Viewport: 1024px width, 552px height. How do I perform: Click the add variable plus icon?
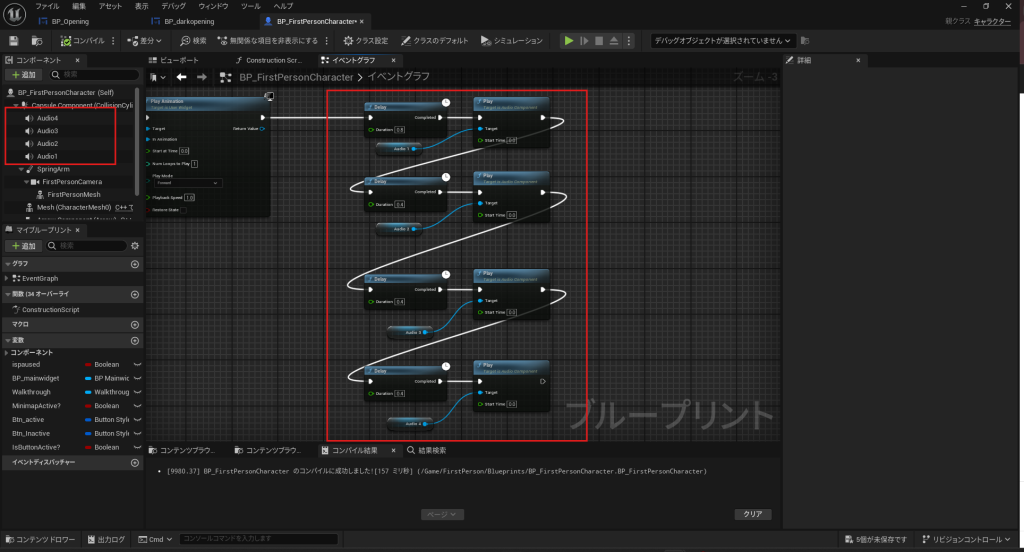135,340
